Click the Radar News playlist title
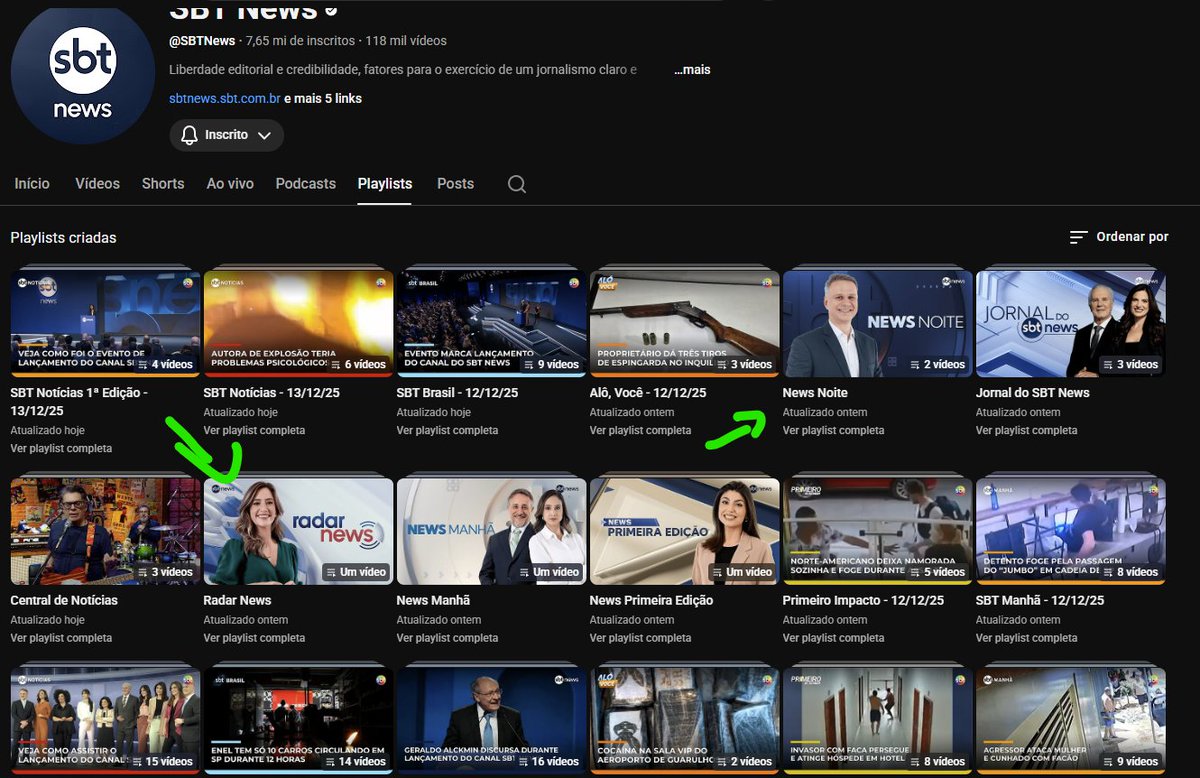Screen dimensions: 1200x778 coord(237,601)
